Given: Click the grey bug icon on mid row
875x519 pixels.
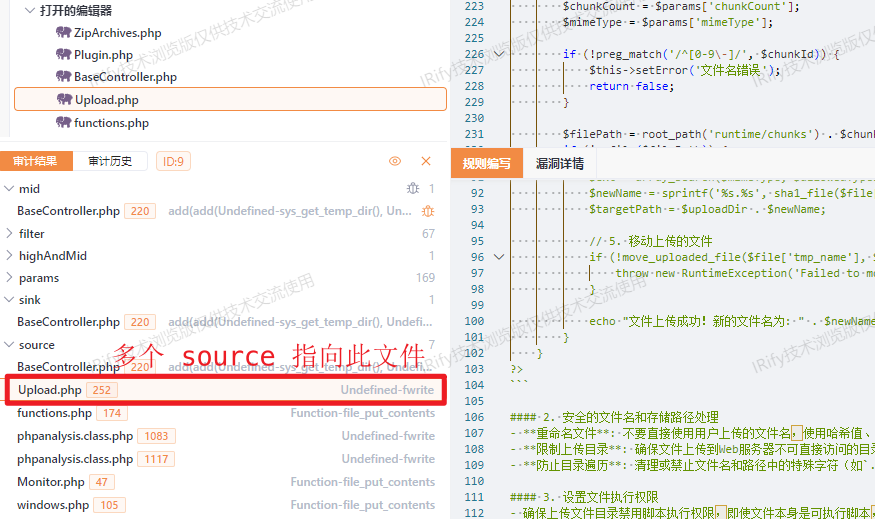Looking at the screenshot, I should [x=413, y=189].
